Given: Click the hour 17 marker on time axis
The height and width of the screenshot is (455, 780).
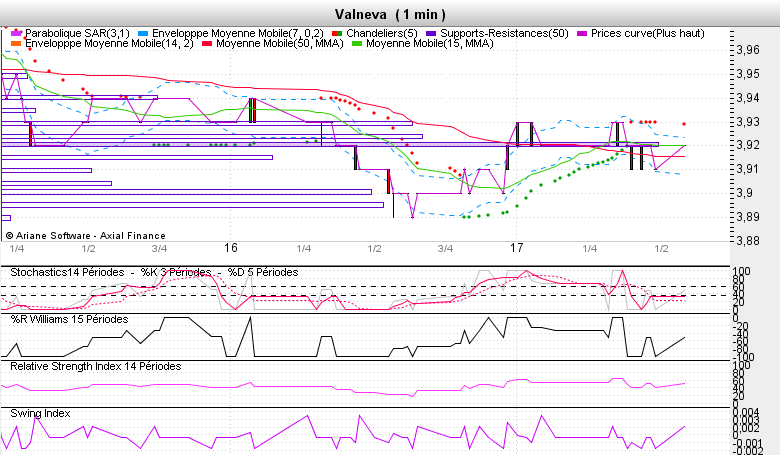Looking at the screenshot, I should click(x=516, y=248).
